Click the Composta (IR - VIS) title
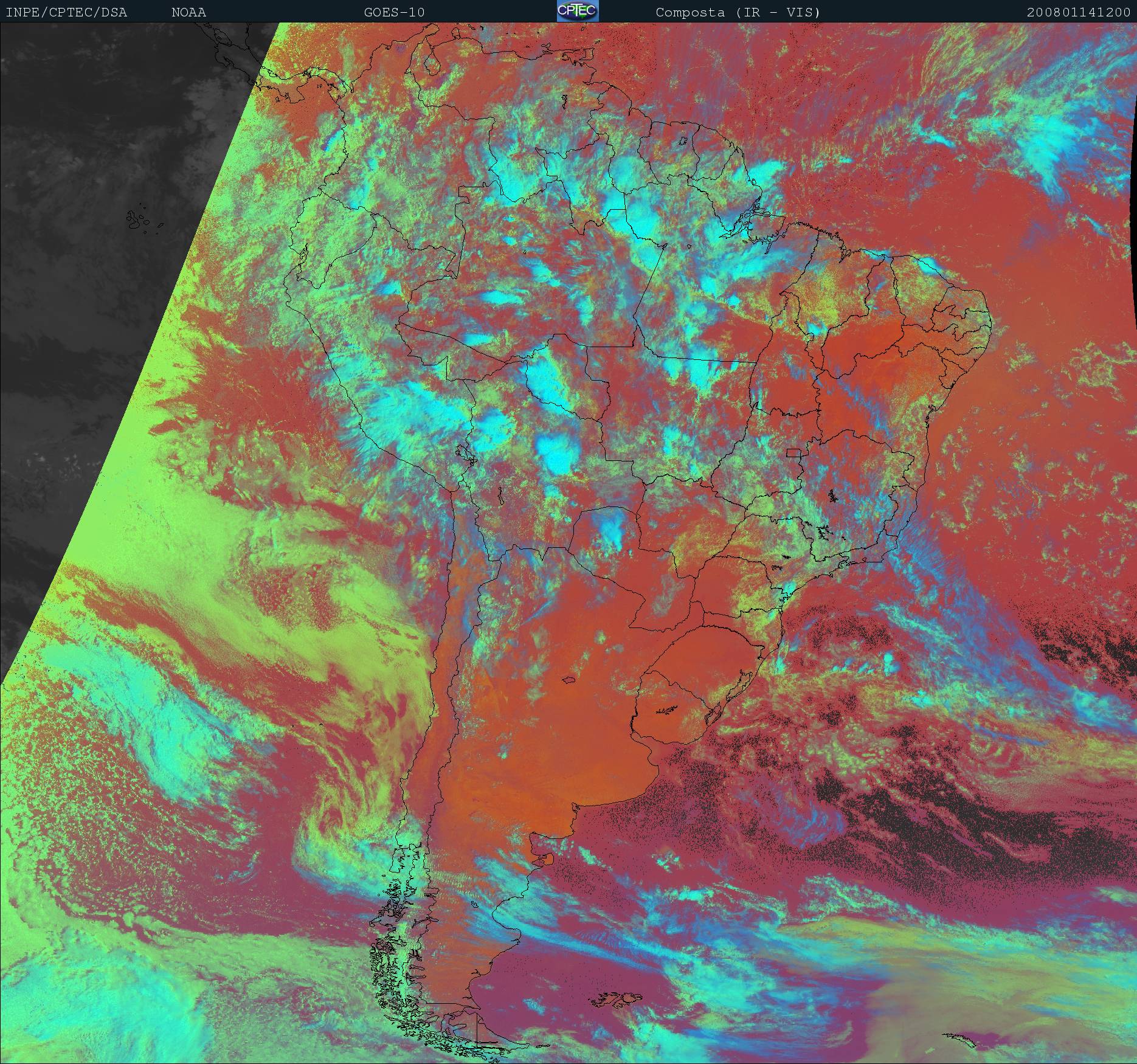 coord(738,12)
